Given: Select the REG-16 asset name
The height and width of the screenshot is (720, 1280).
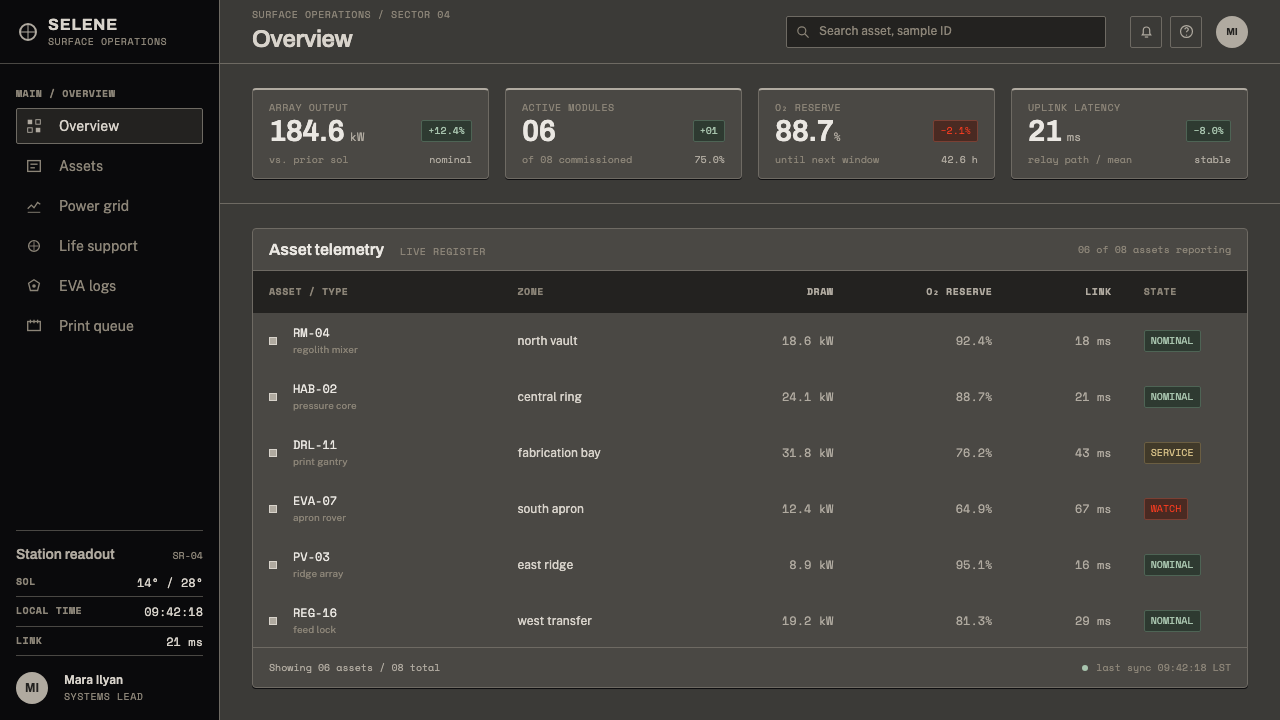Looking at the screenshot, I should click(x=315, y=613).
